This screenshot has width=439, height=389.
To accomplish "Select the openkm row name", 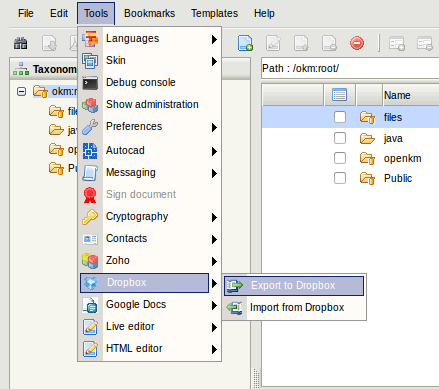I will (x=402, y=158).
